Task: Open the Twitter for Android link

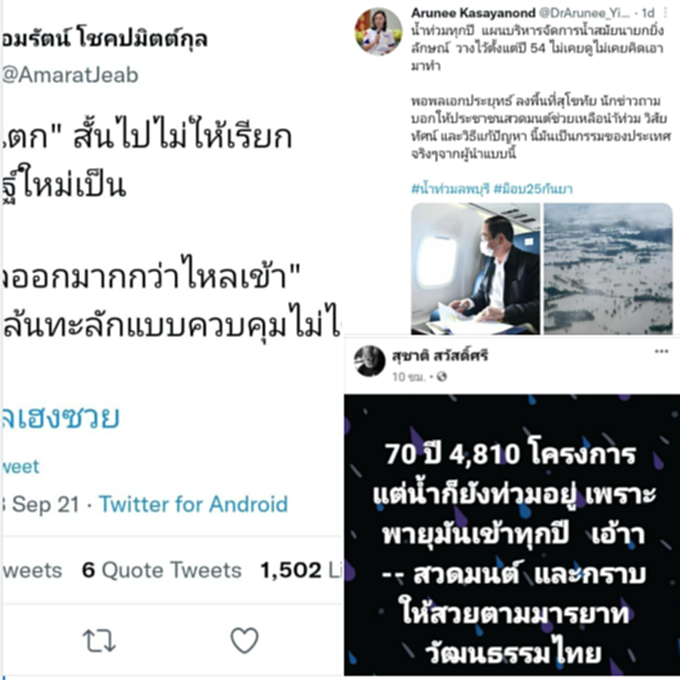Action: pyautogui.click(x=193, y=504)
